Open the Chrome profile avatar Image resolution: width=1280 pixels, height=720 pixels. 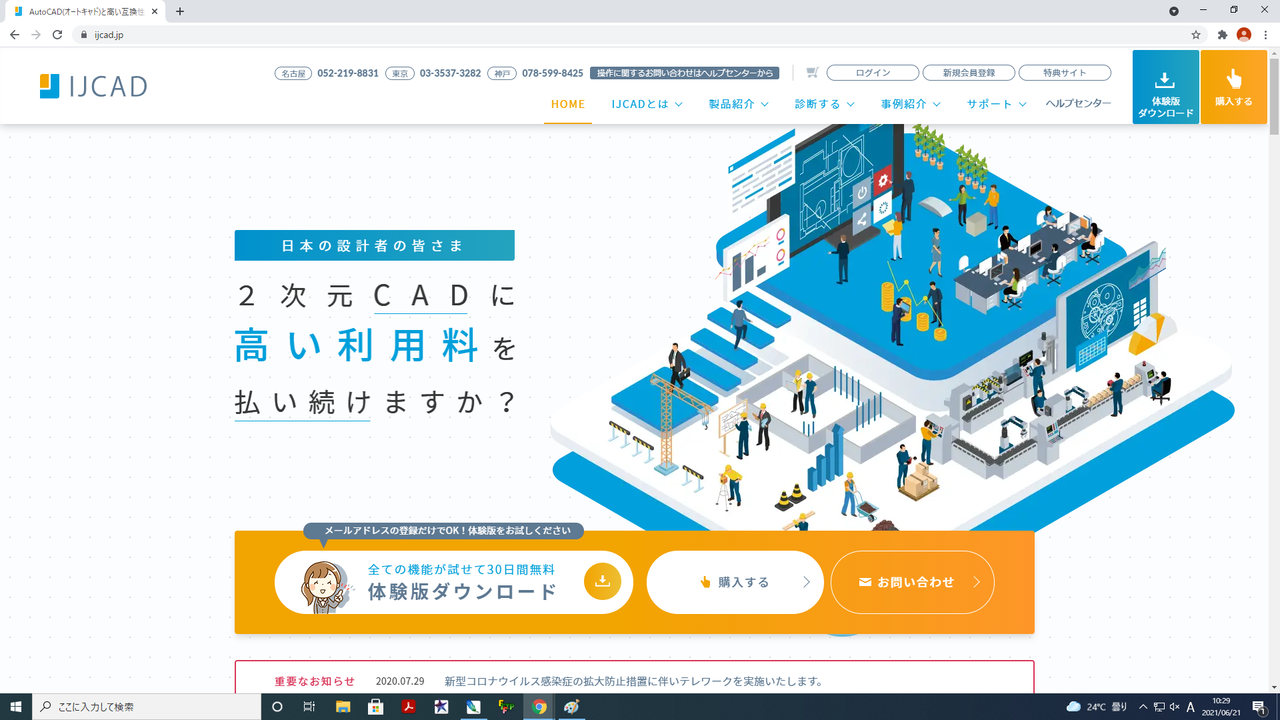(x=1244, y=34)
